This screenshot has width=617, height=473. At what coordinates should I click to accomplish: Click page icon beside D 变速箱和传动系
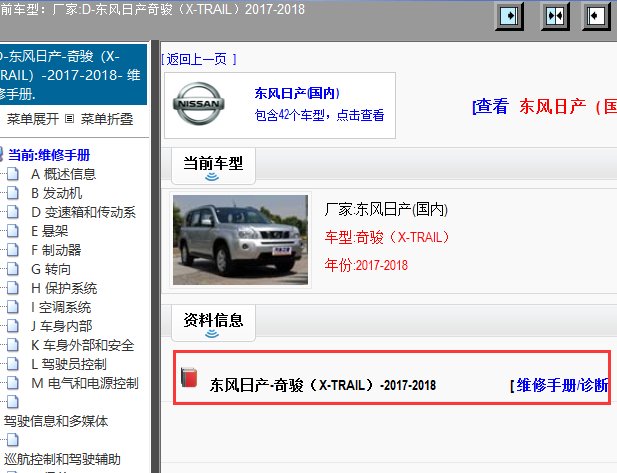click(x=13, y=212)
